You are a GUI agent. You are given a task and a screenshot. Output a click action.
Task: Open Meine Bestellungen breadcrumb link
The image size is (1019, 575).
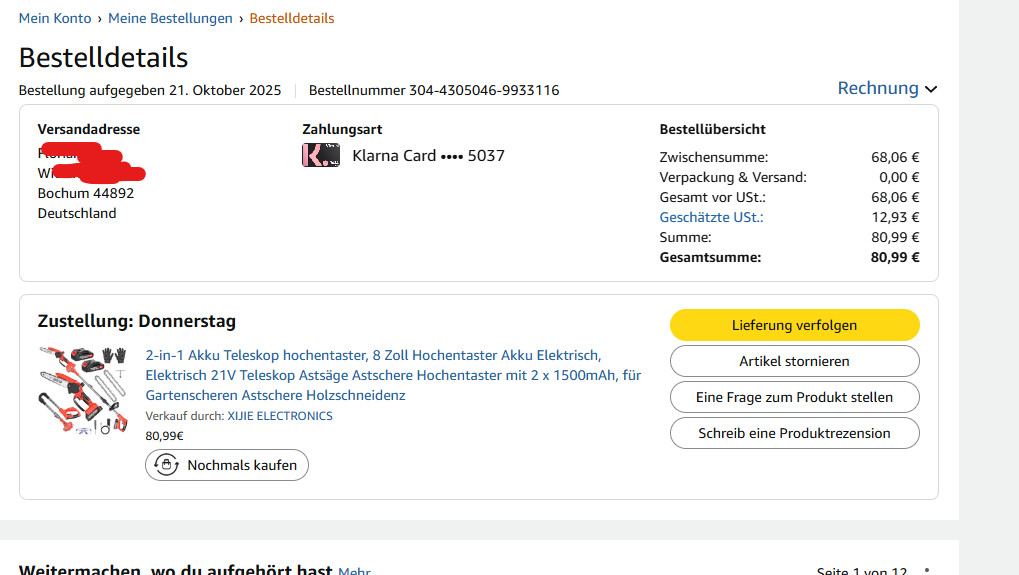click(x=170, y=18)
